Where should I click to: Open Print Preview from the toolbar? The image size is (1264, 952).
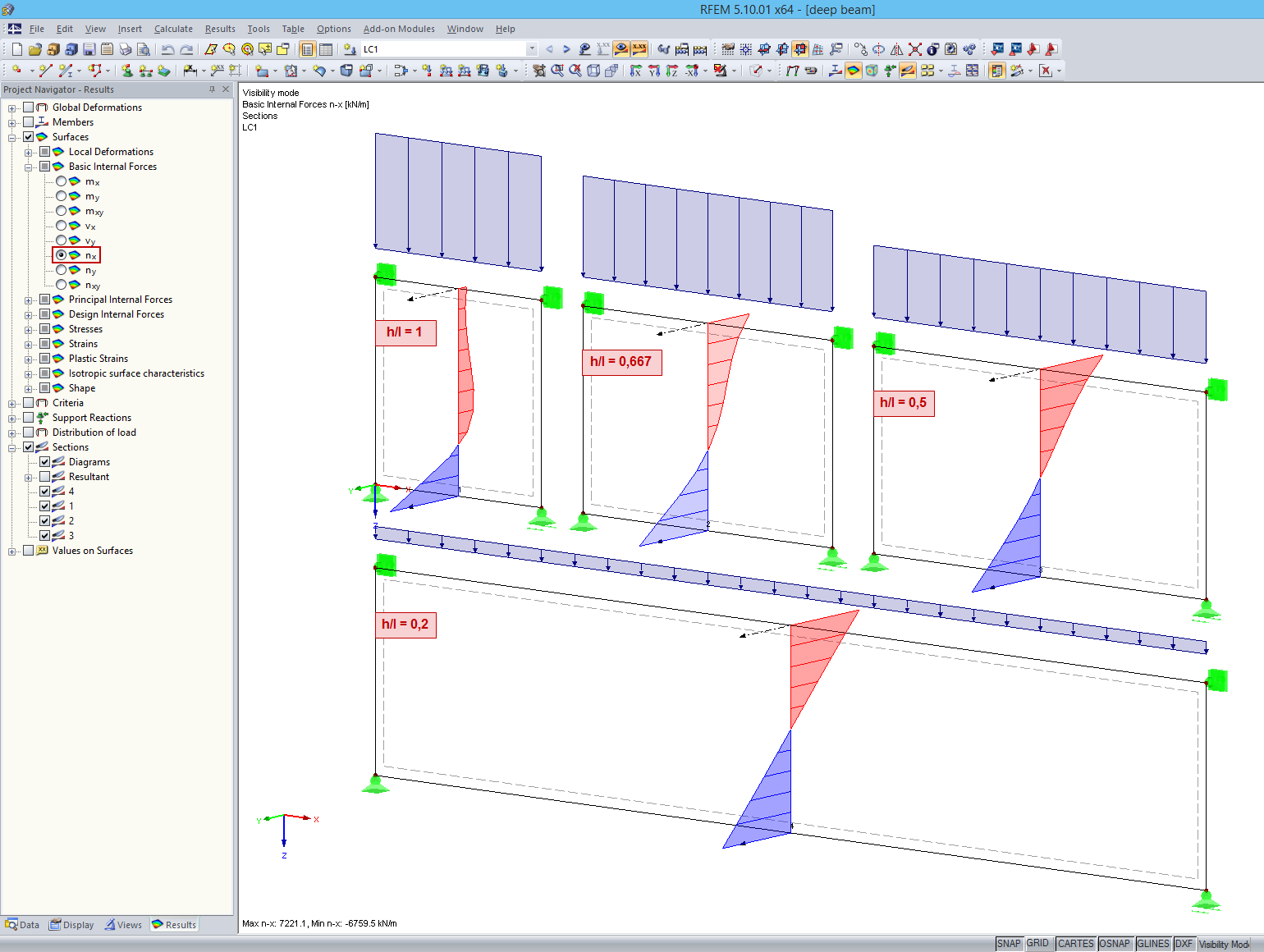(x=144, y=49)
